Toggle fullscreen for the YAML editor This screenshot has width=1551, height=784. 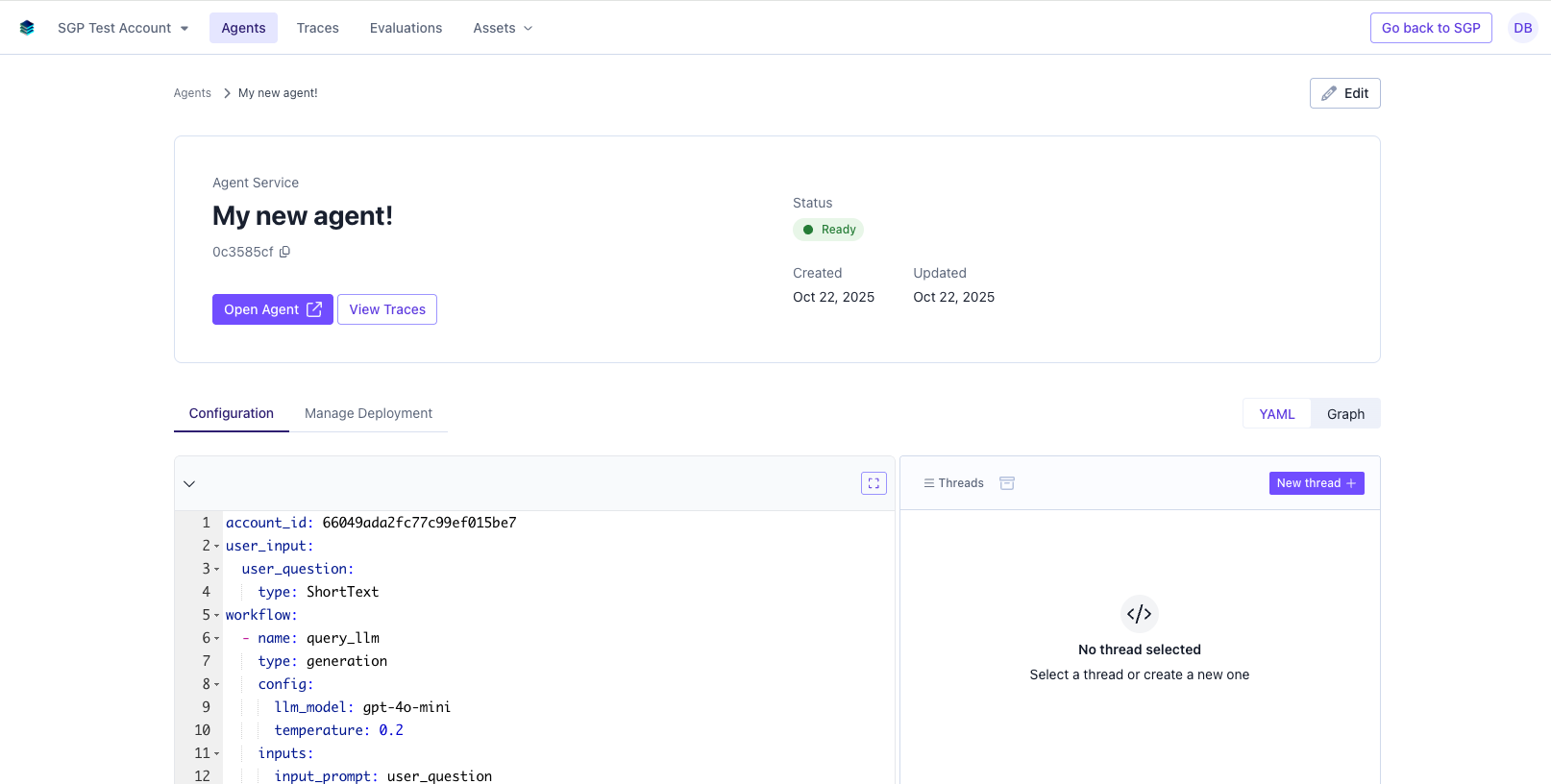click(x=874, y=483)
